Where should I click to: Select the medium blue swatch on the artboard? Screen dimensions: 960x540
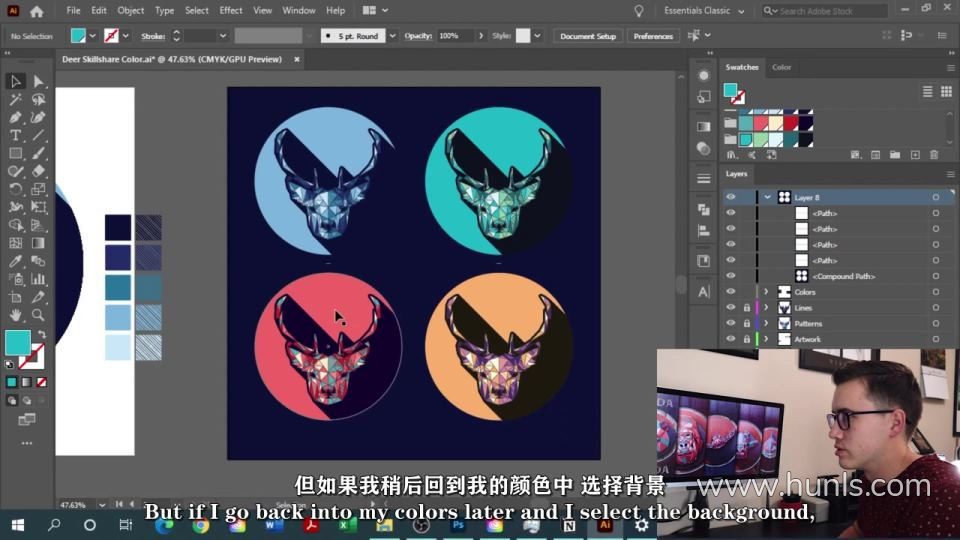[x=118, y=287]
